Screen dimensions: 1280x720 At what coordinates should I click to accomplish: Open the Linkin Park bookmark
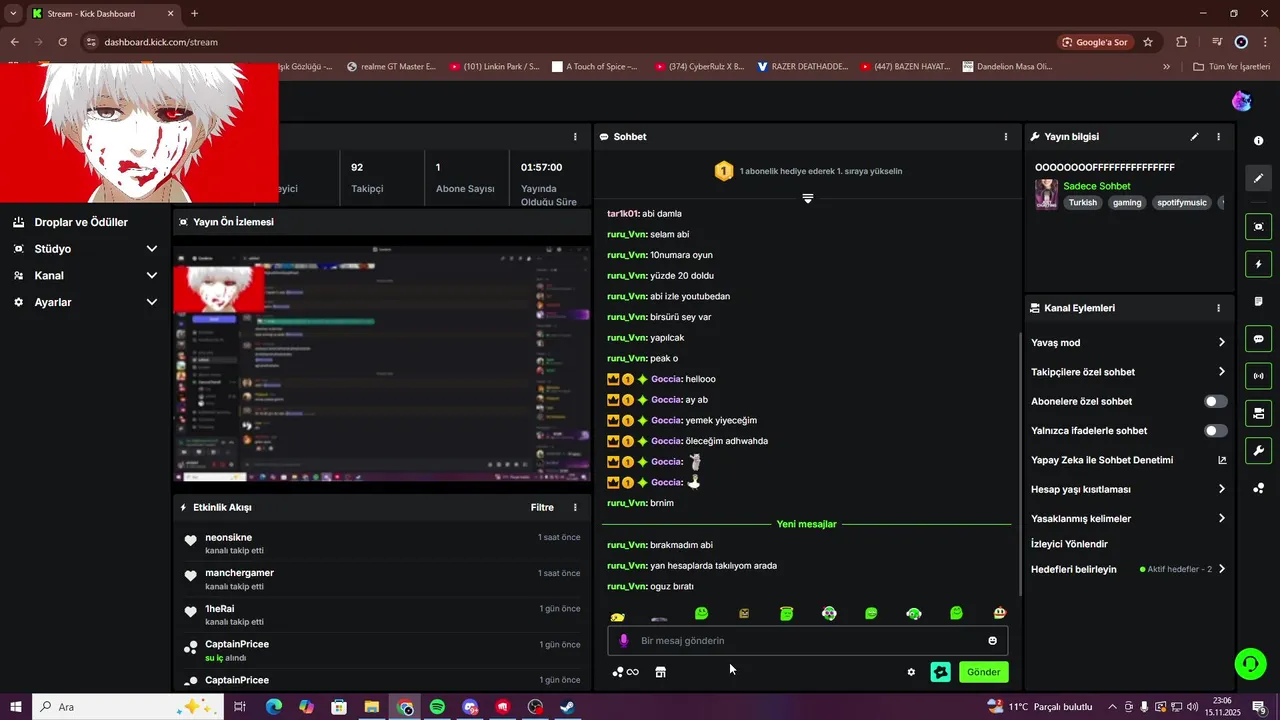point(494,67)
